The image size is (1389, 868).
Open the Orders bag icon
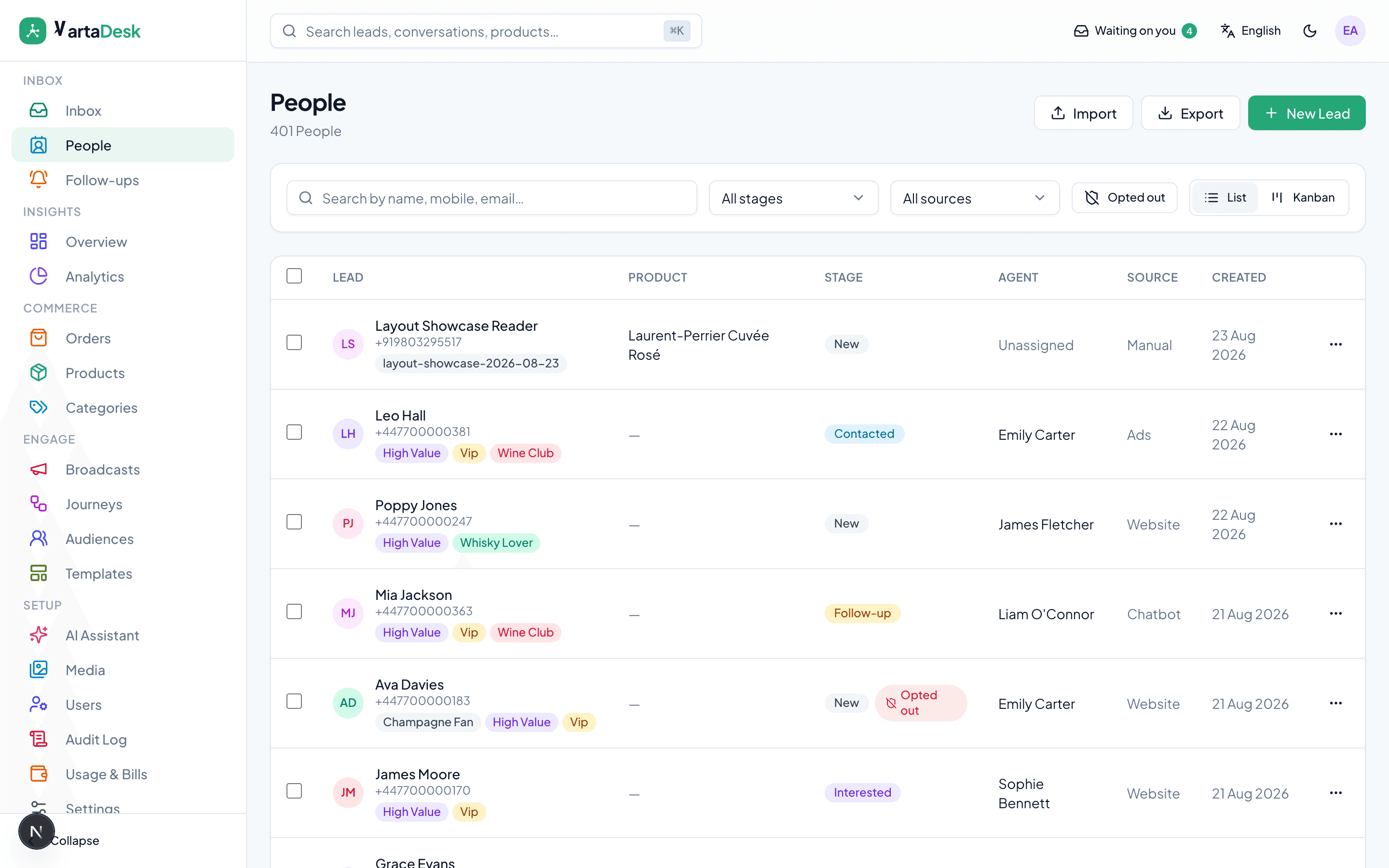tap(39, 338)
